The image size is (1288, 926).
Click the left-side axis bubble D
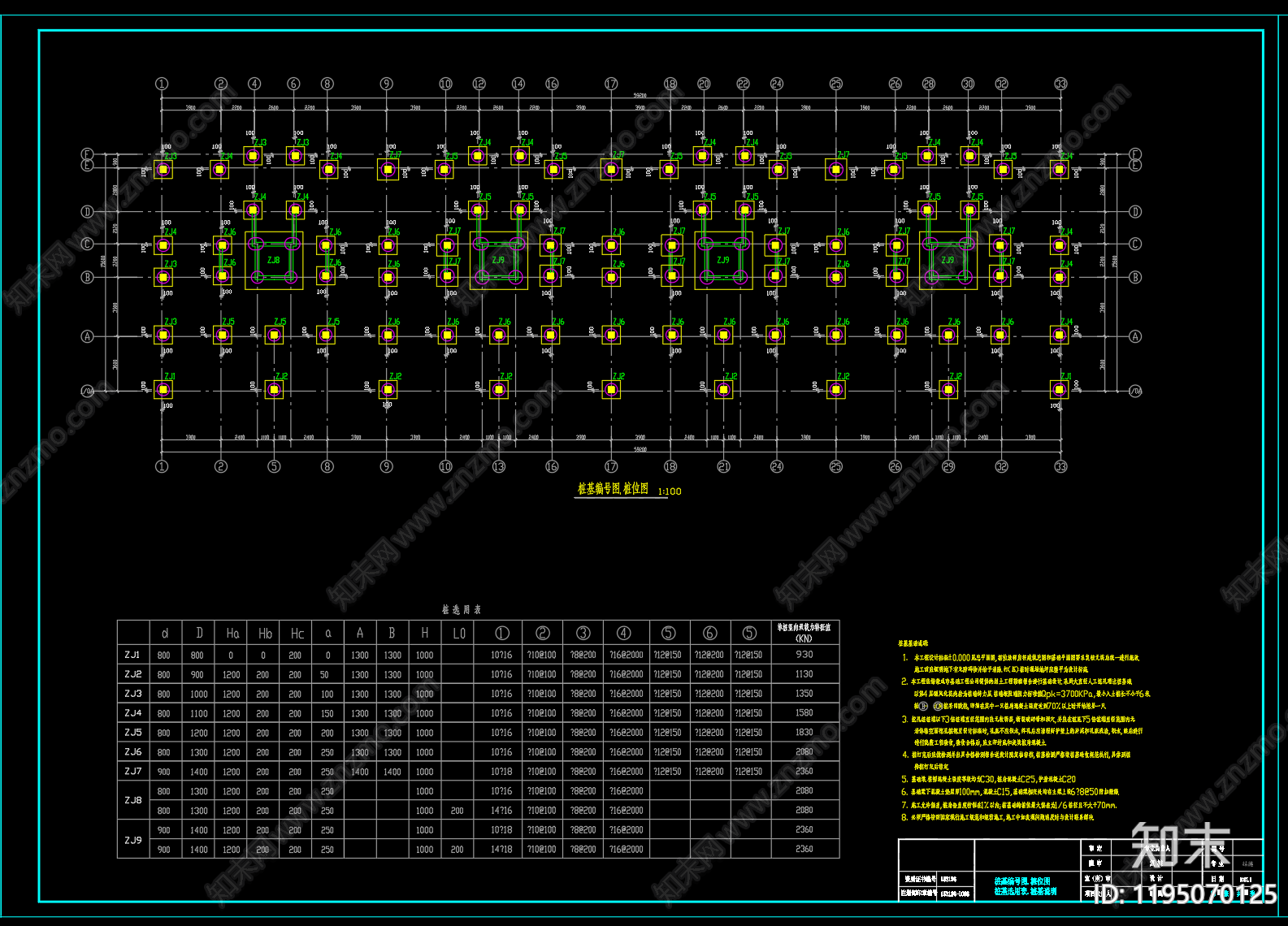pyautogui.click(x=87, y=212)
